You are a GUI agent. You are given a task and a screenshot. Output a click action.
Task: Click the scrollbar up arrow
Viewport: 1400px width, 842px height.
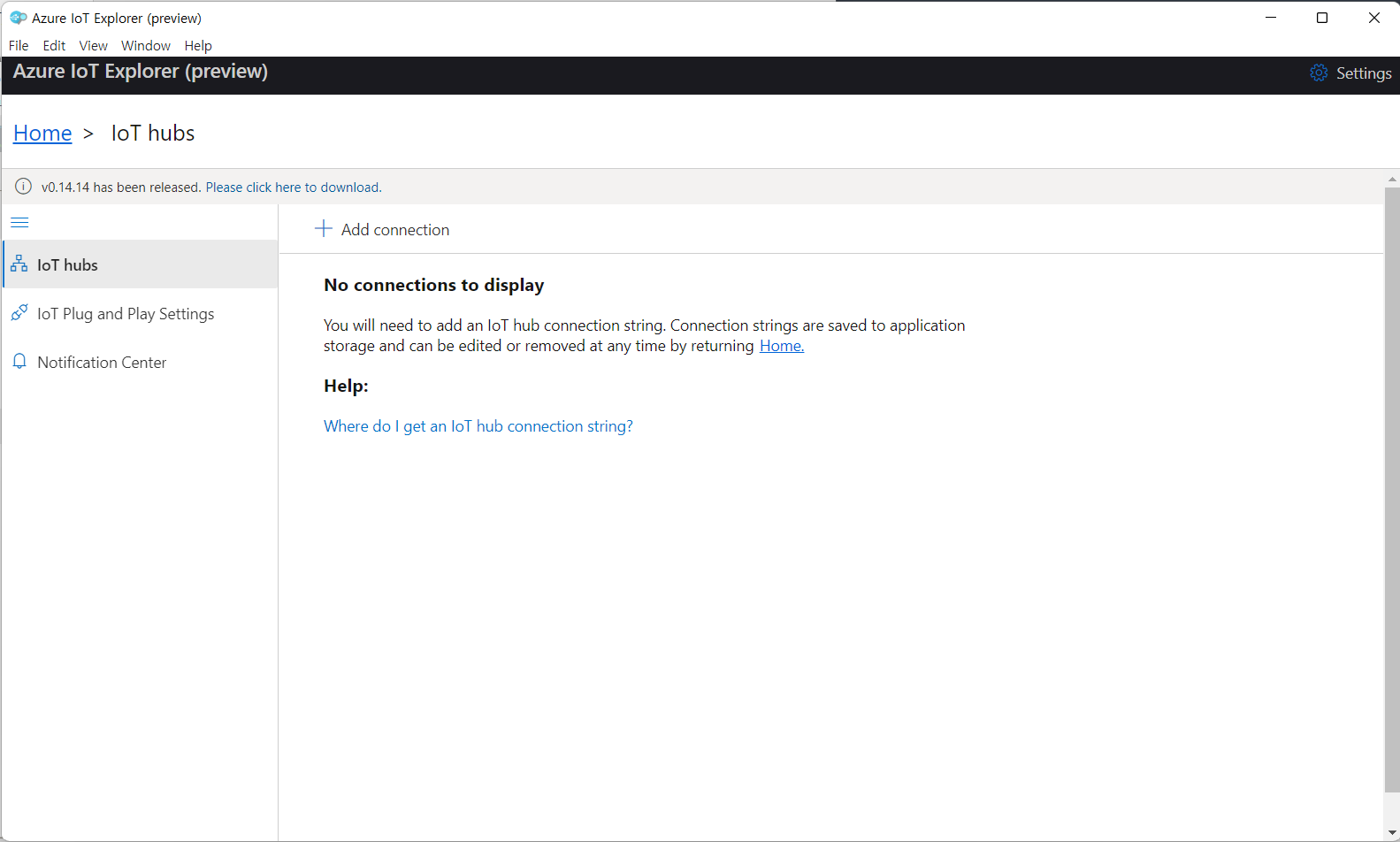pyautogui.click(x=1392, y=179)
